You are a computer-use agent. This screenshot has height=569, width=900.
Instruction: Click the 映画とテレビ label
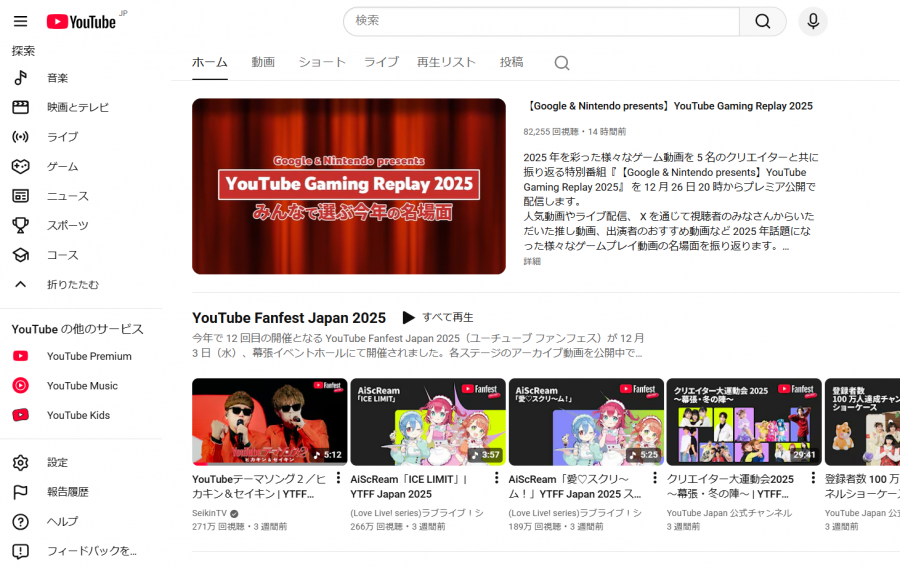77,107
